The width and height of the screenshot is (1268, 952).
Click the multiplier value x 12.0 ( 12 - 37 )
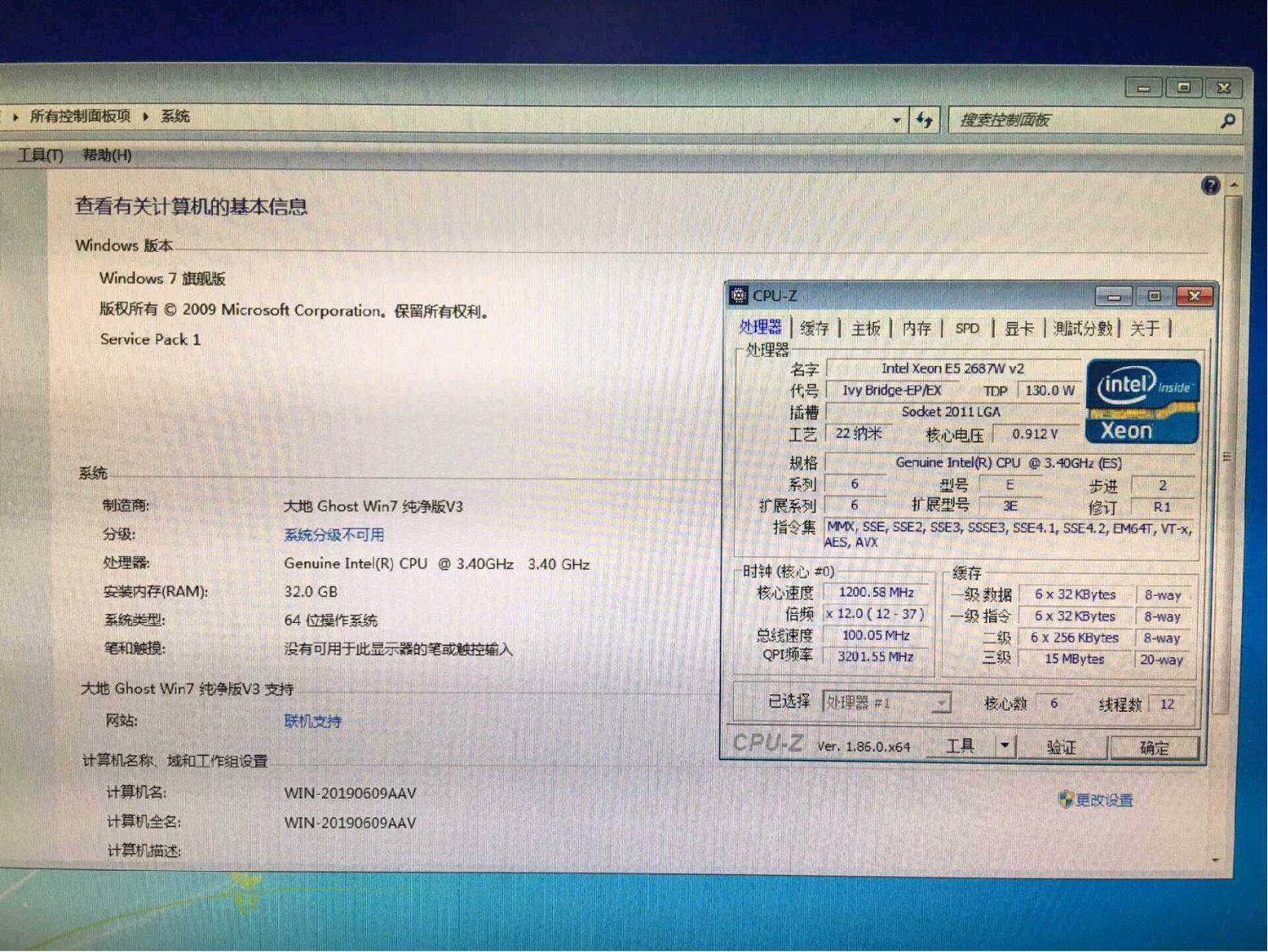coord(875,614)
